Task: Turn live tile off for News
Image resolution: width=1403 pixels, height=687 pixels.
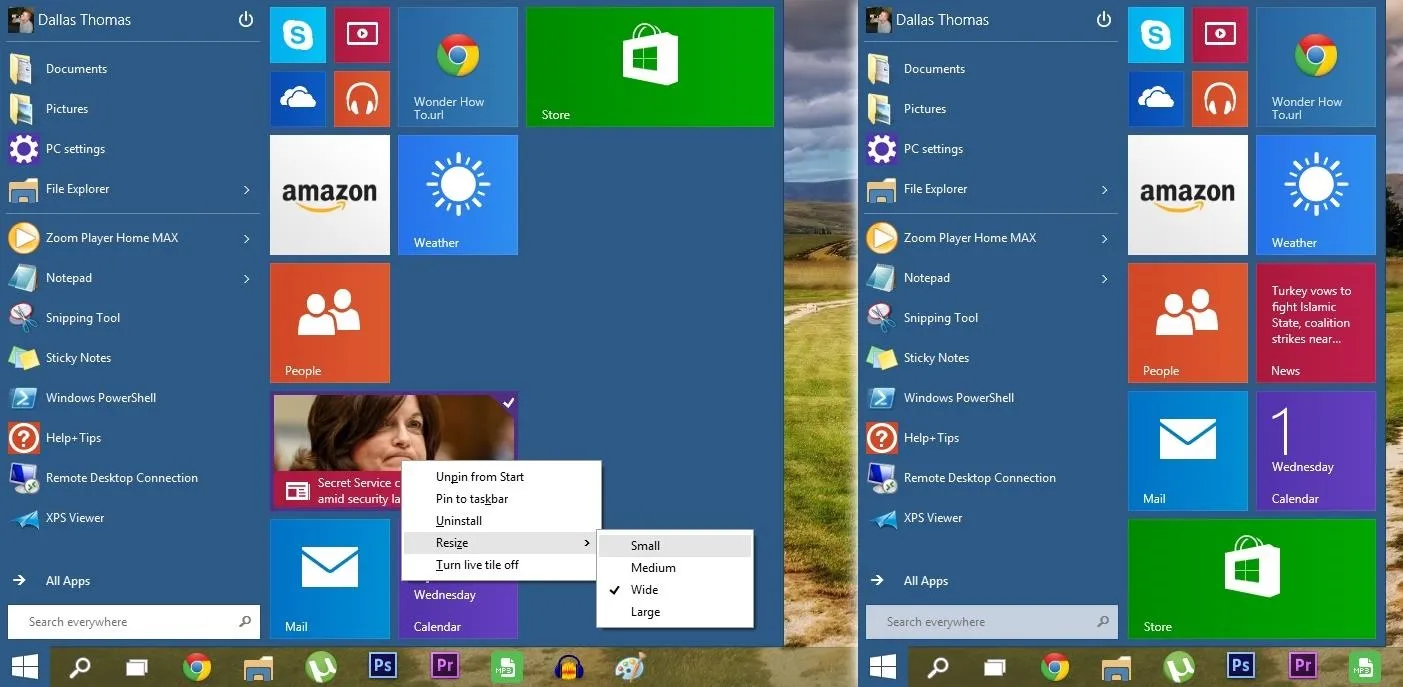Action: (x=501, y=565)
